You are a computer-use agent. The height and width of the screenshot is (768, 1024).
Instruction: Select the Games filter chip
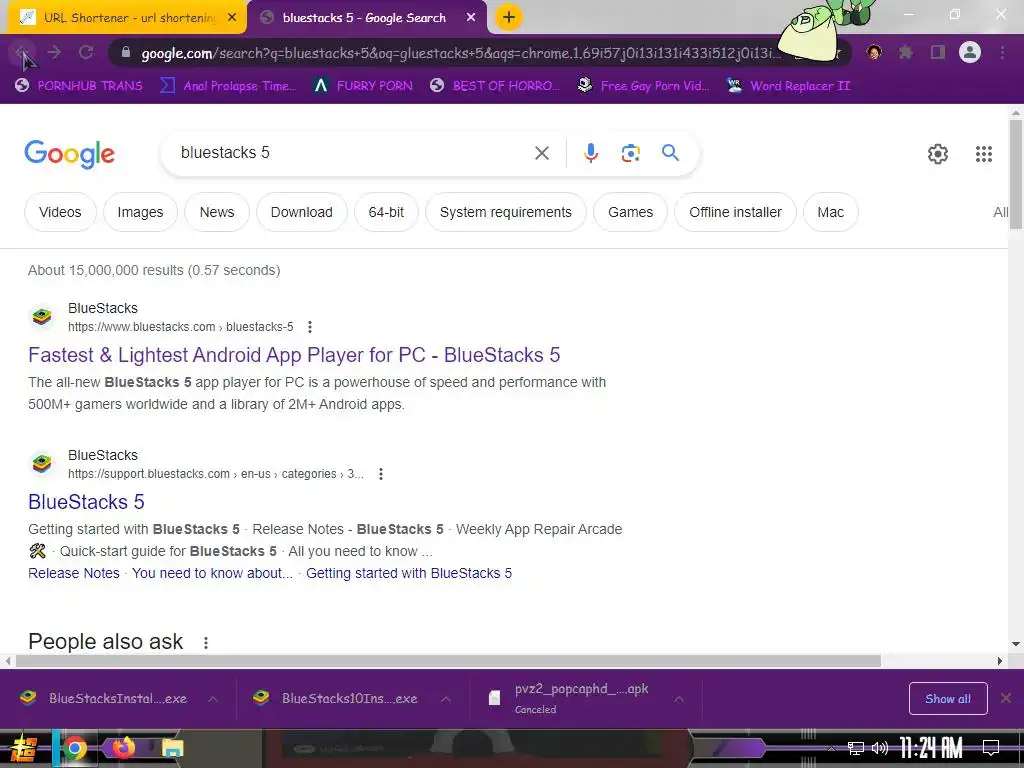[630, 212]
